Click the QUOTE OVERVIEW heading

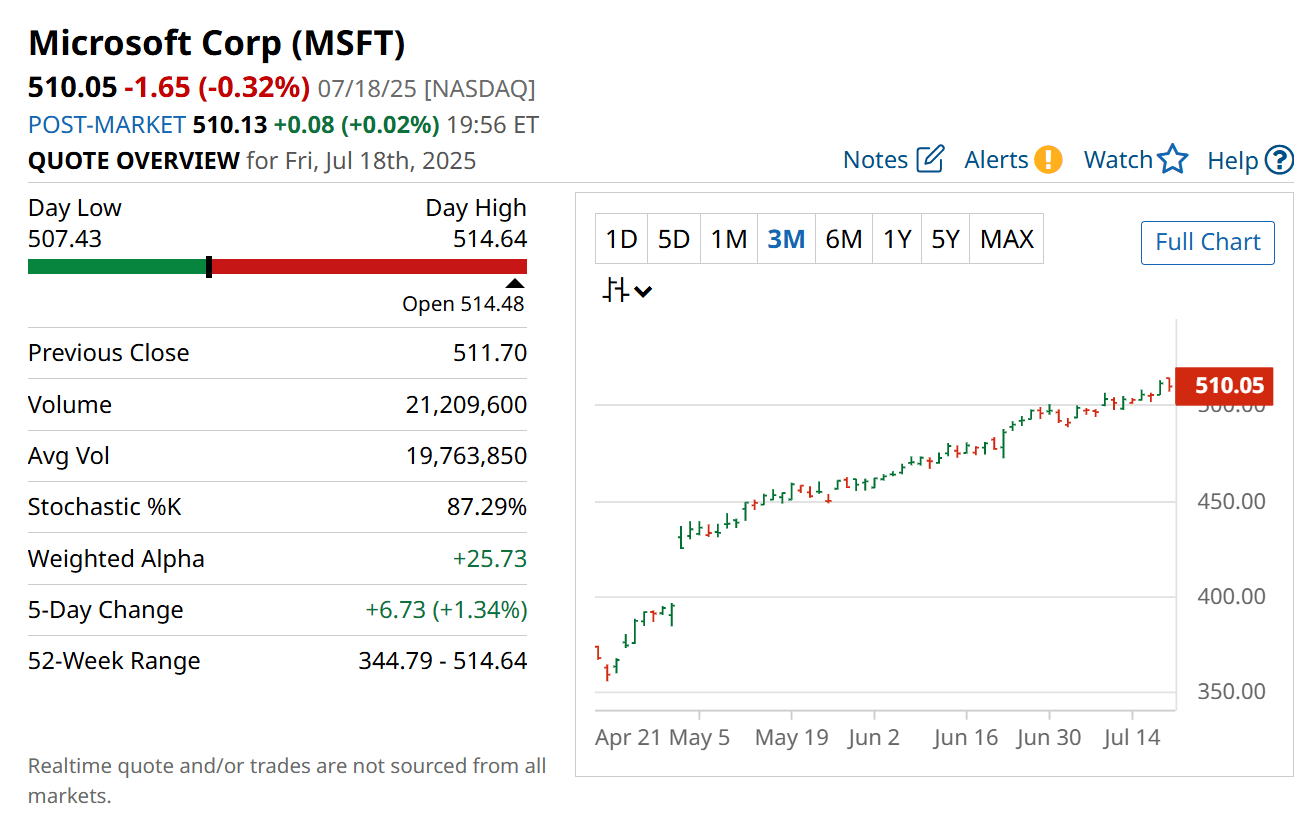[x=134, y=161]
